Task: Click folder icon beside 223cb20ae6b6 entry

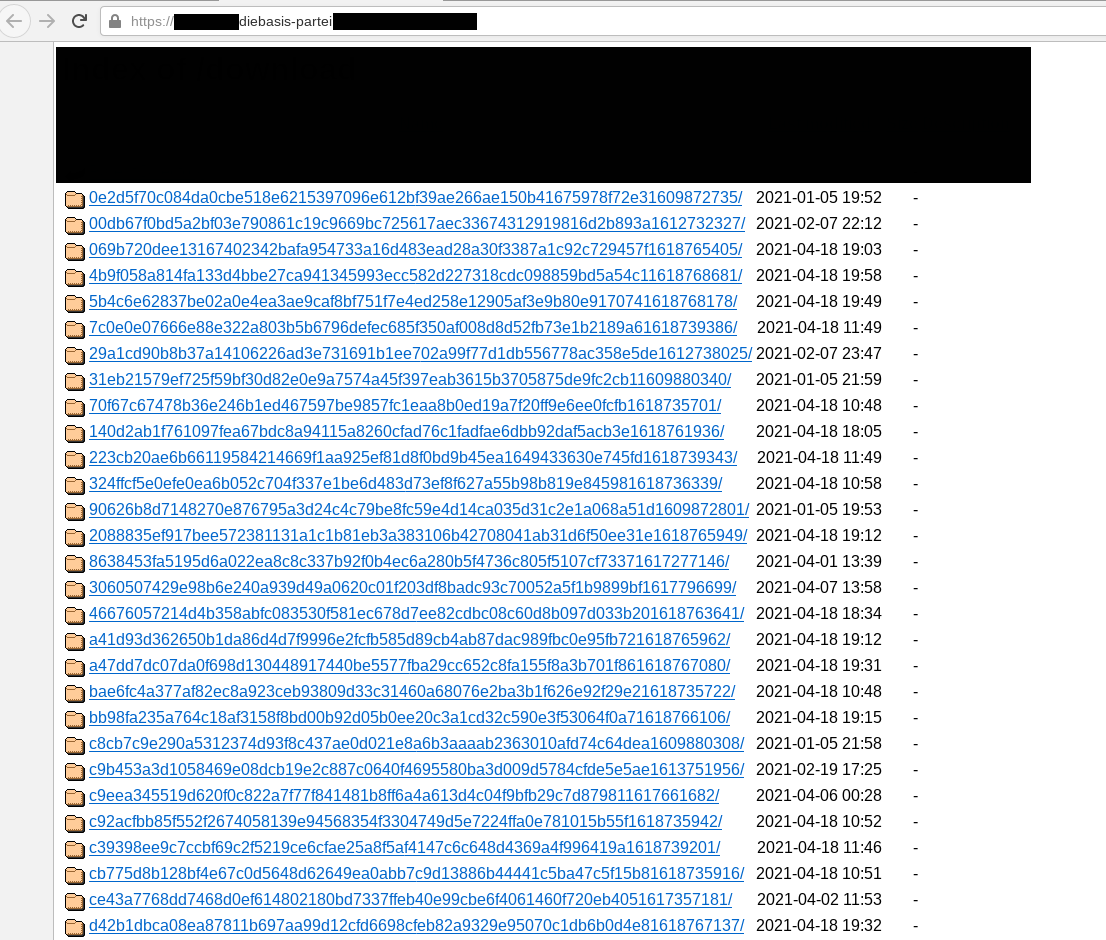Action: 75,459
